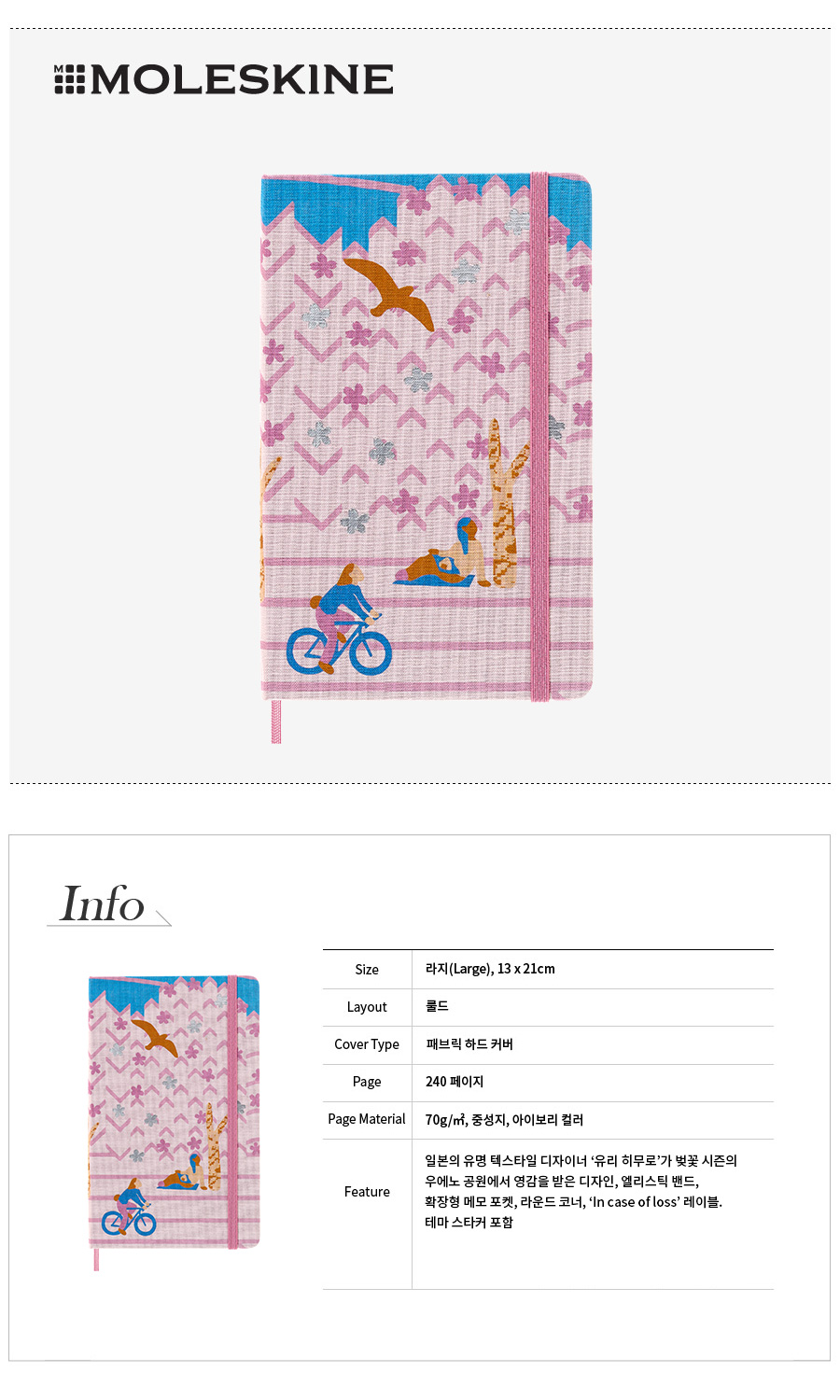Image resolution: width=840 pixels, height=1400 pixels.
Task: Click the 240 페이지 page count value
Action: coord(455,1082)
